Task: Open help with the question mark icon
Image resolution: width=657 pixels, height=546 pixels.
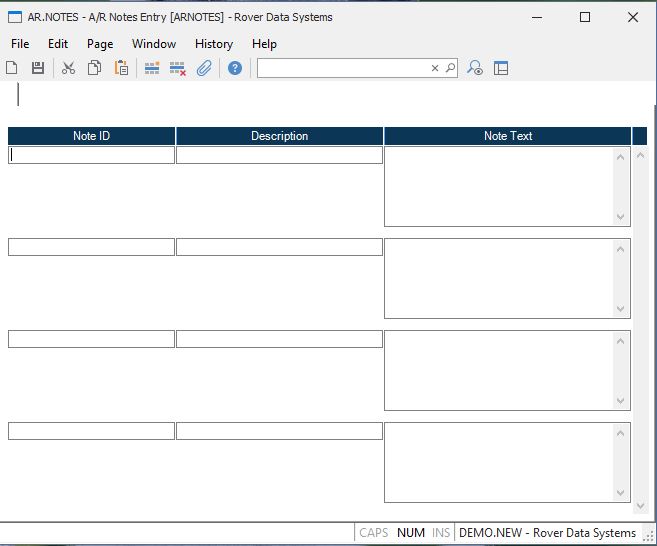Action: click(x=235, y=68)
